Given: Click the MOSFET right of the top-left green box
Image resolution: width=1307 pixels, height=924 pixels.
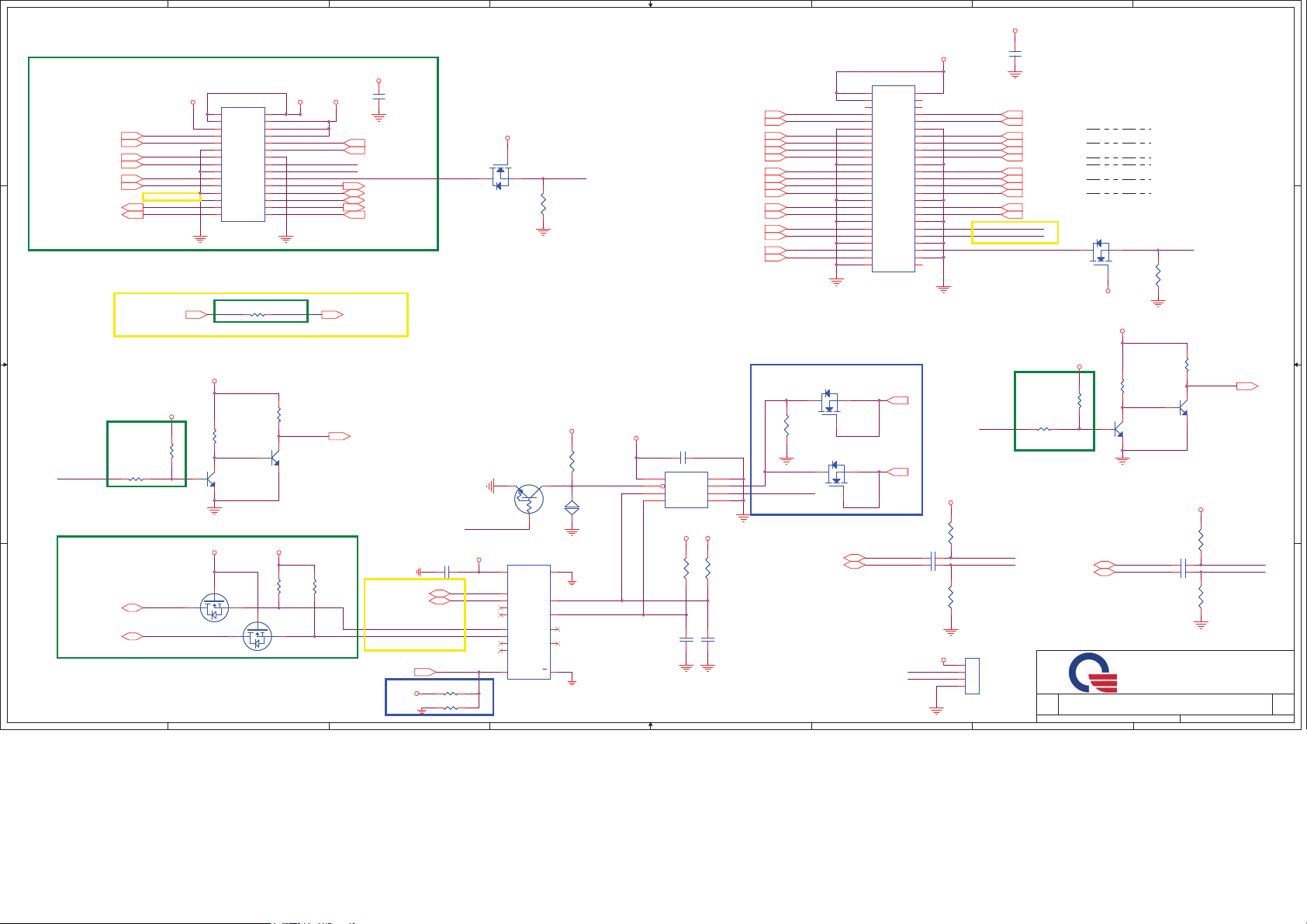Looking at the screenshot, I should point(500,177).
